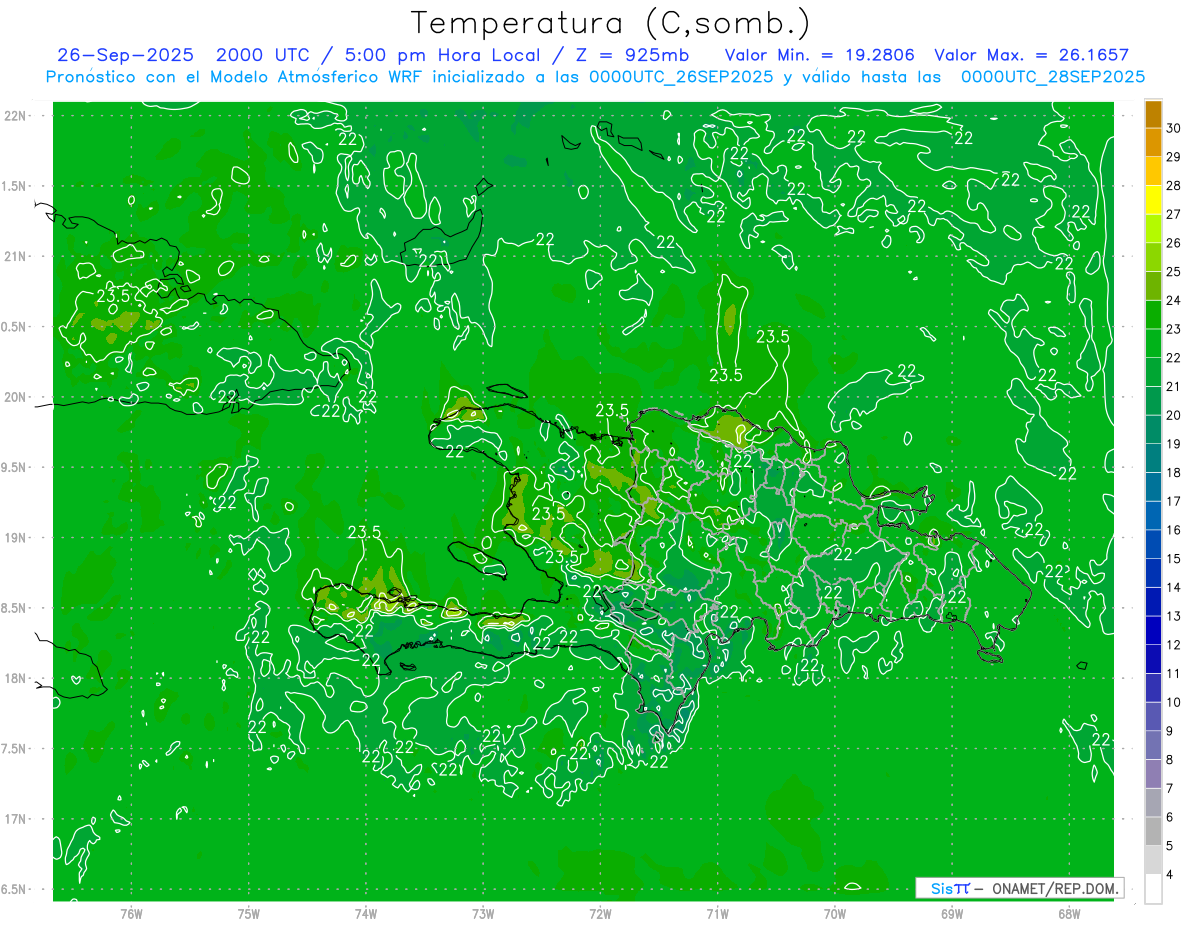Click the dark blue legend swatch between 12 and 13
1200x927 pixels.
click(1153, 630)
